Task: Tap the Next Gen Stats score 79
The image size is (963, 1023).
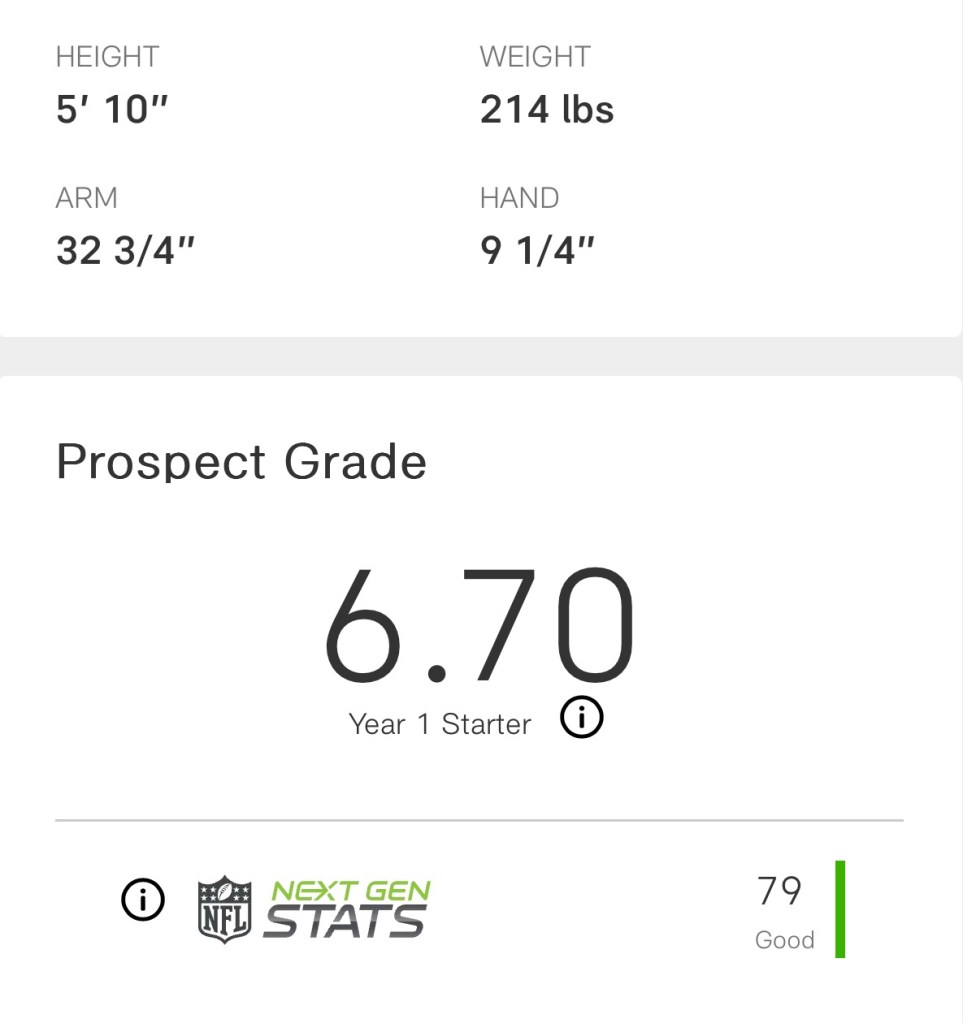Action: point(780,890)
